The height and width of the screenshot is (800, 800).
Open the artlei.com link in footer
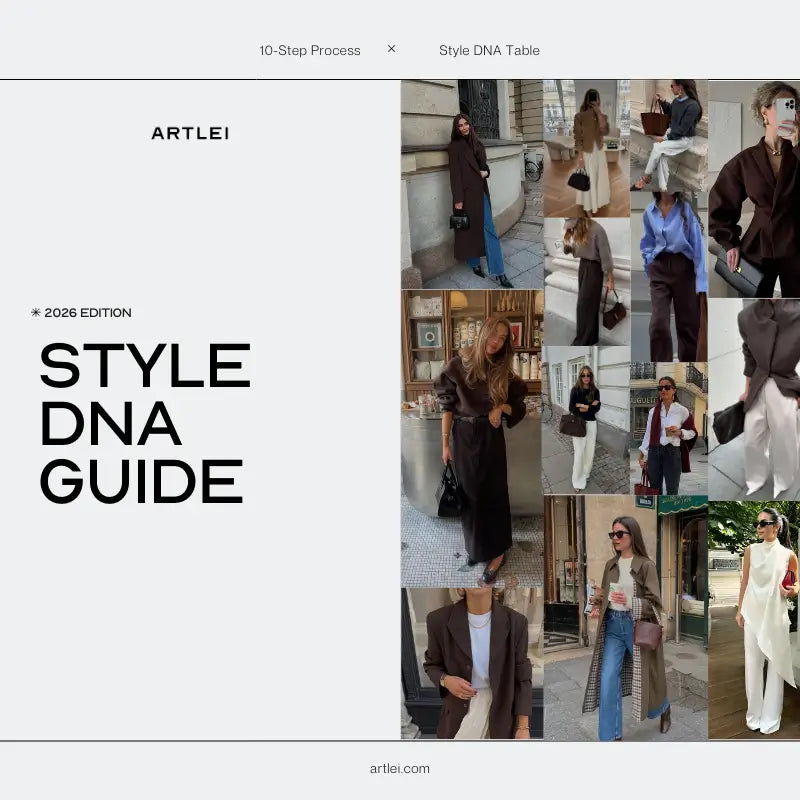point(399,768)
